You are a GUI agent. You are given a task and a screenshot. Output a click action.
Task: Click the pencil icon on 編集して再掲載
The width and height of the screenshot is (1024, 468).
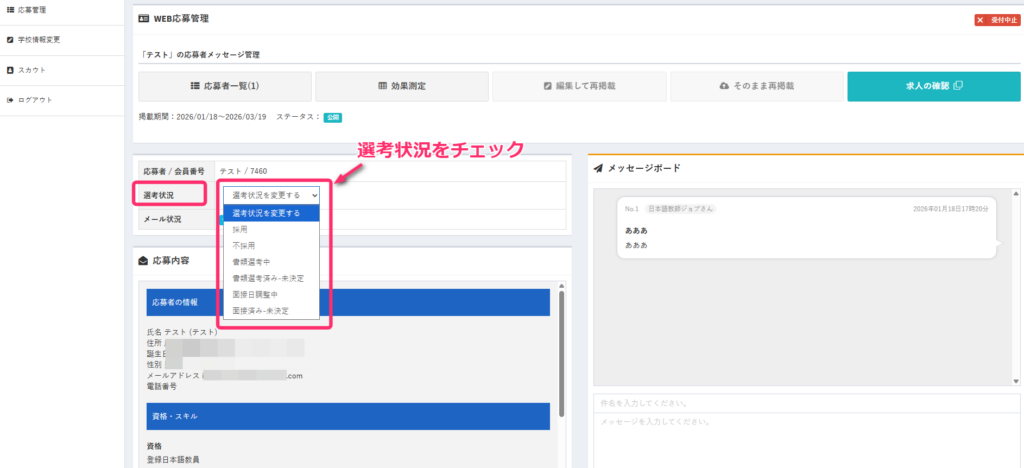(x=547, y=87)
